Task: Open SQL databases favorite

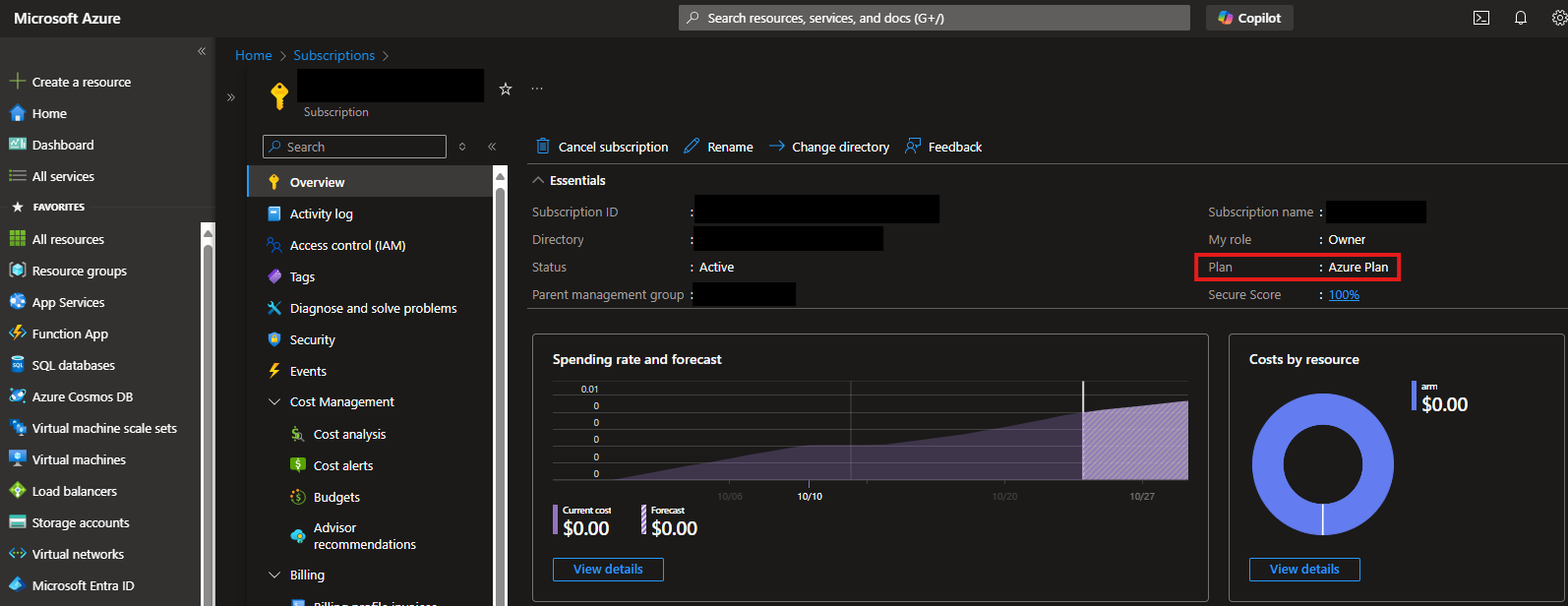Action: click(73, 365)
